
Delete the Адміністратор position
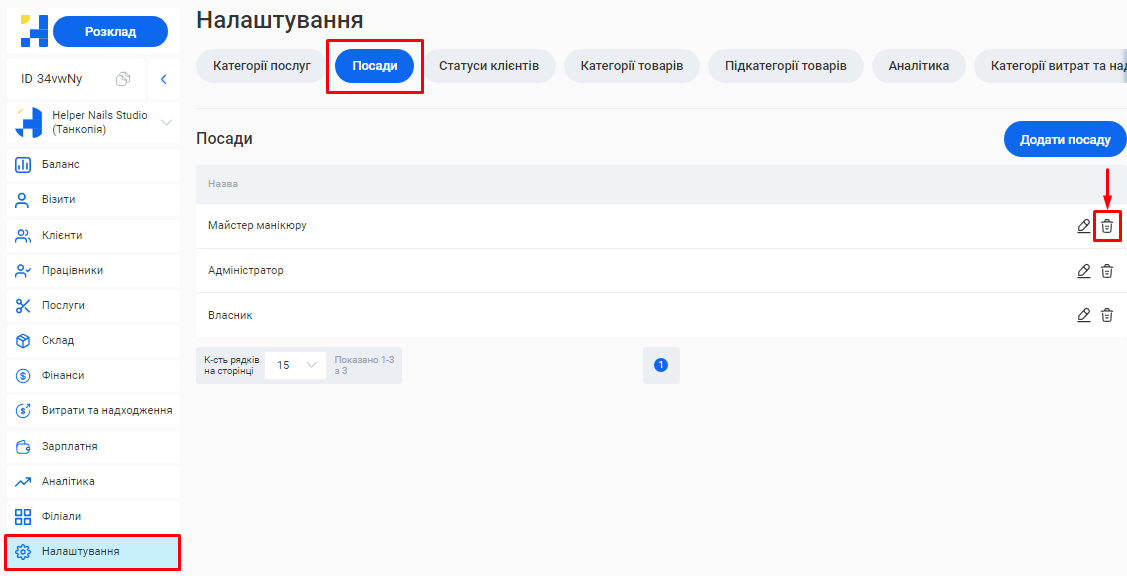pos(1107,271)
